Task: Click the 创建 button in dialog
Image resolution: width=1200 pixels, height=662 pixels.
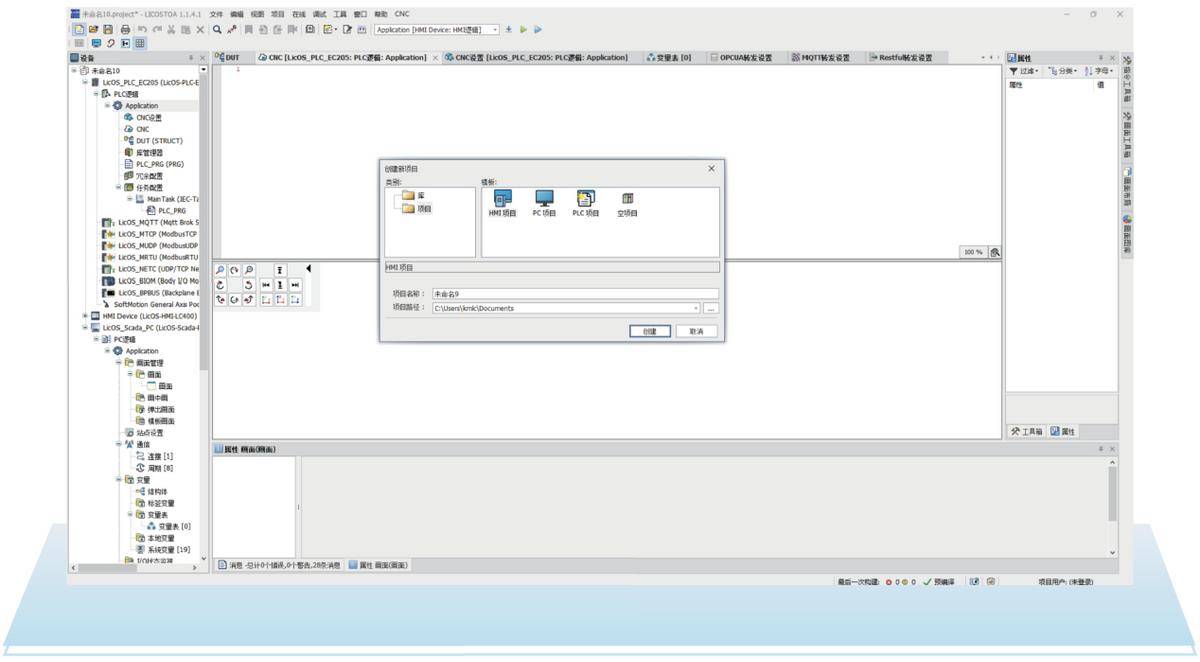Action: [x=650, y=331]
